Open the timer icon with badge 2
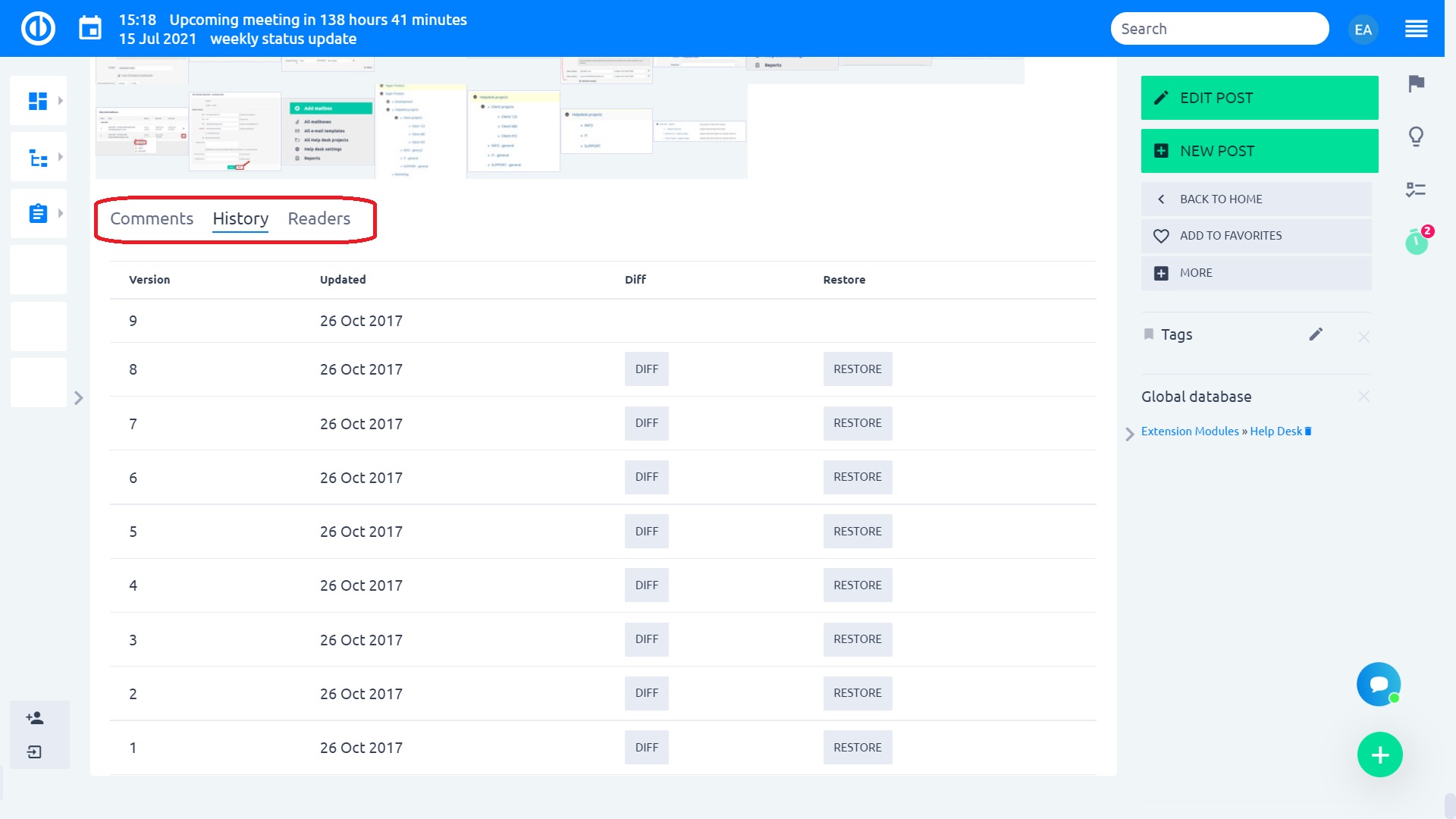This screenshot has height=819, width=1456. click(x=1416, y=242)
